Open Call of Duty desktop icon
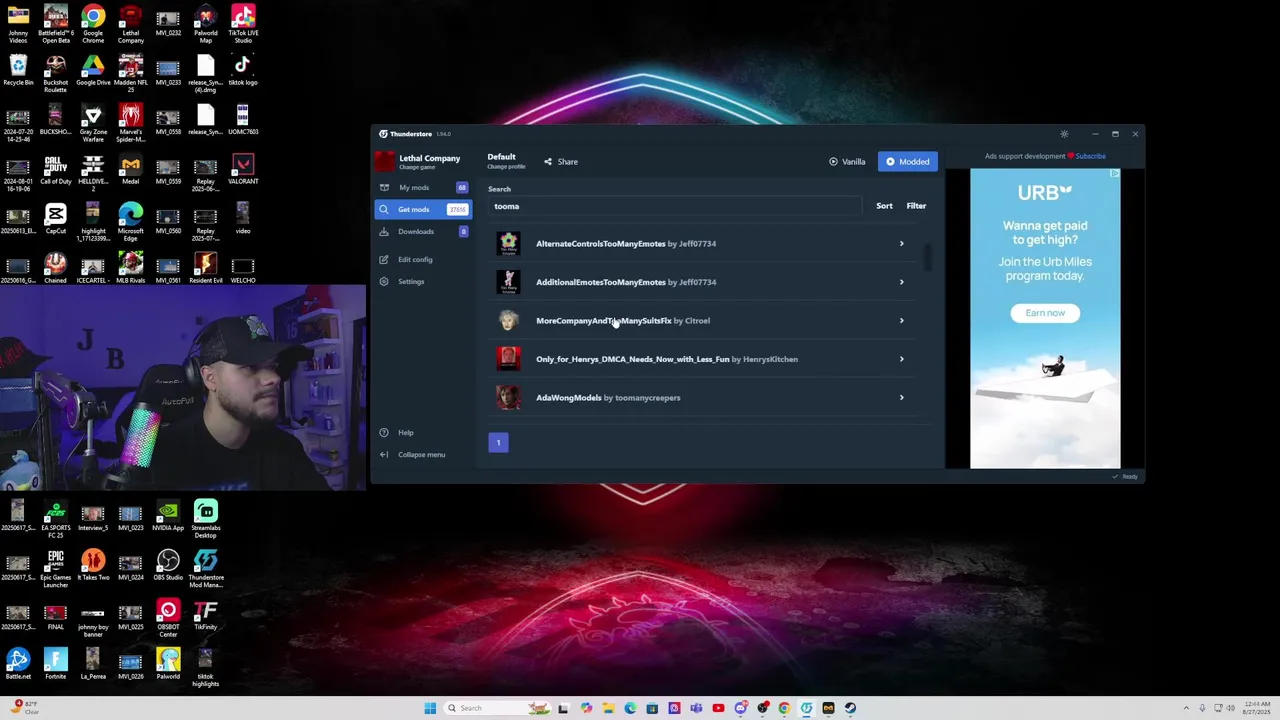 (55, 170)
